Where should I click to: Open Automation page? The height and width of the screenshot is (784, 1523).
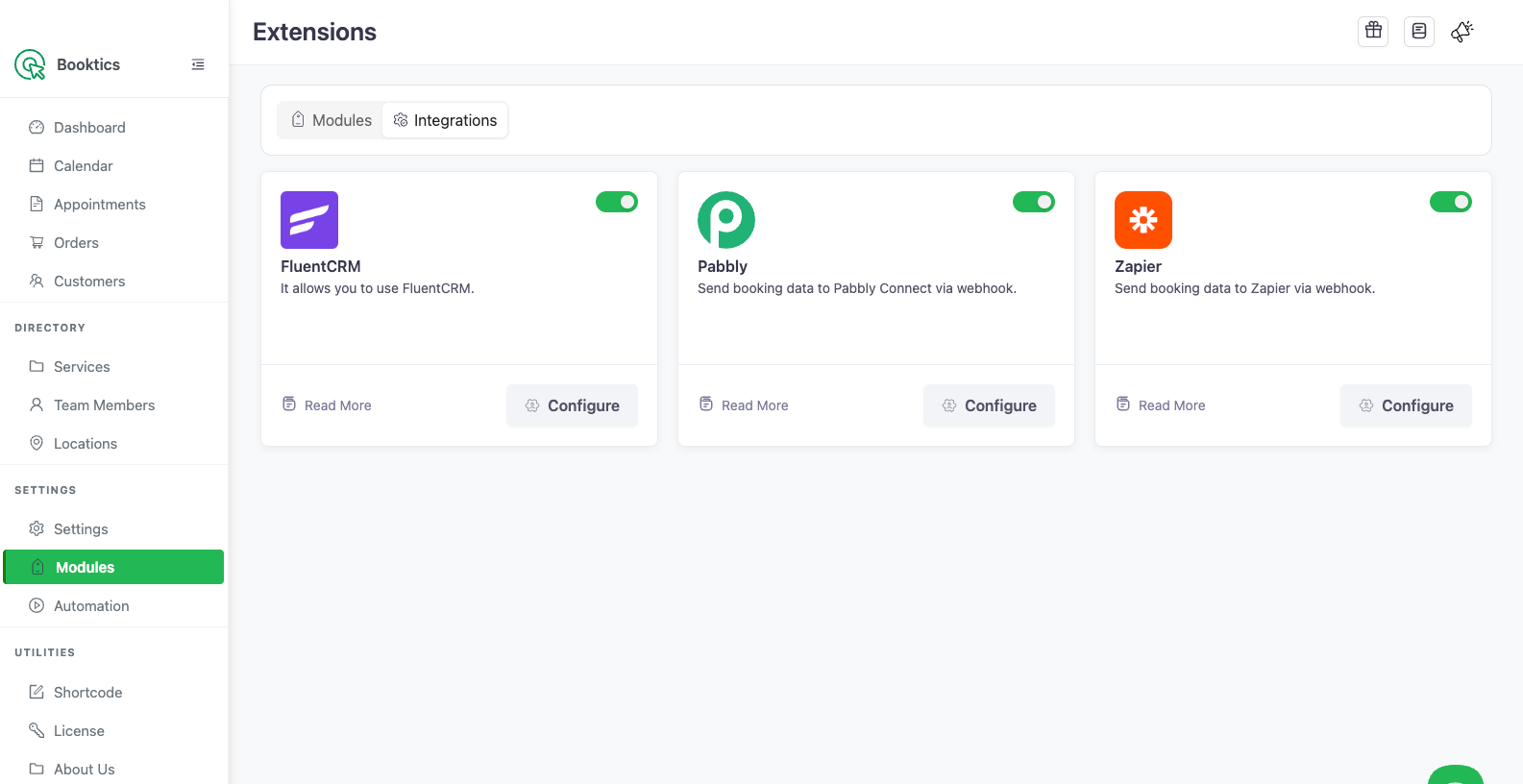(x=113, y=605)
